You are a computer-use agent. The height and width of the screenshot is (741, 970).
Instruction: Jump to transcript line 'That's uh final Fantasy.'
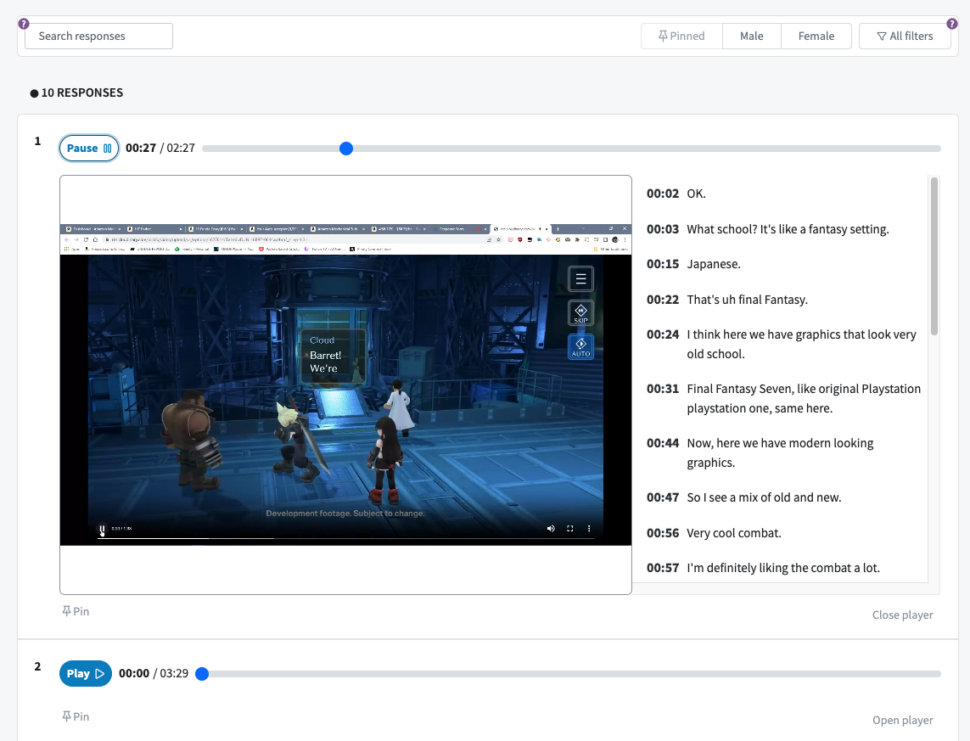(x=727, y=299)
